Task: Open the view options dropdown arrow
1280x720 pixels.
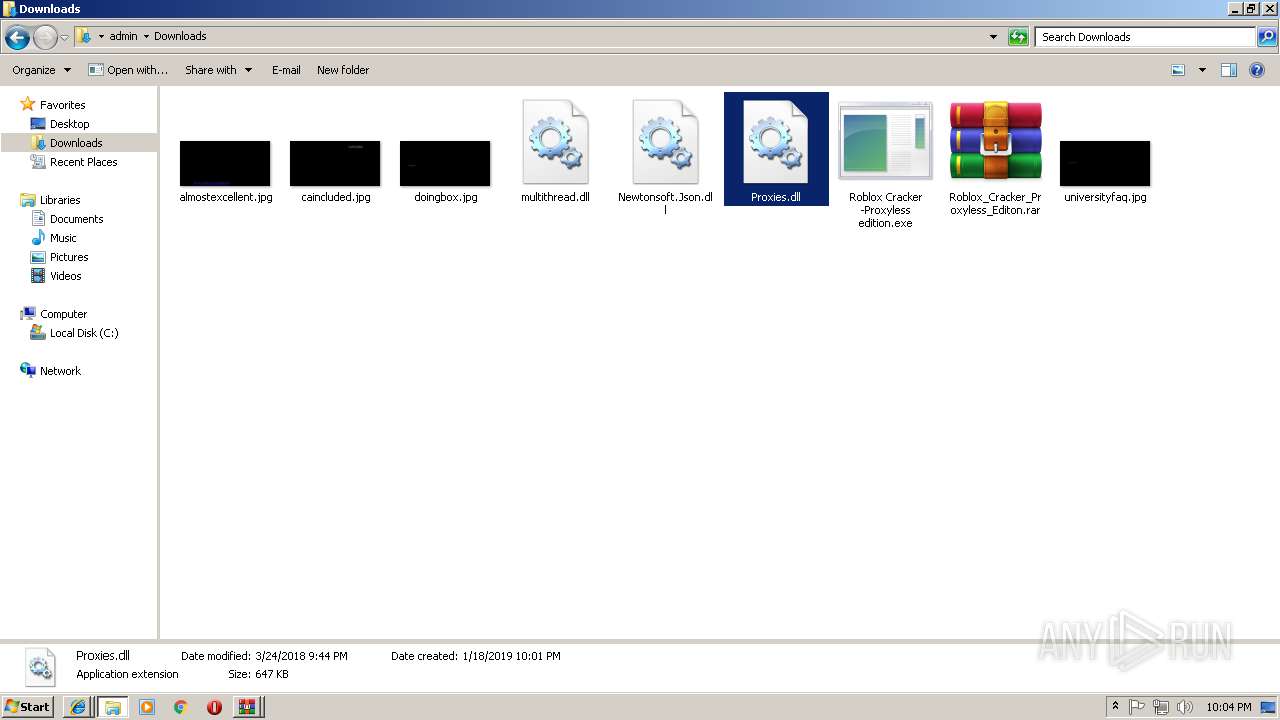Action: point(1202,70)
